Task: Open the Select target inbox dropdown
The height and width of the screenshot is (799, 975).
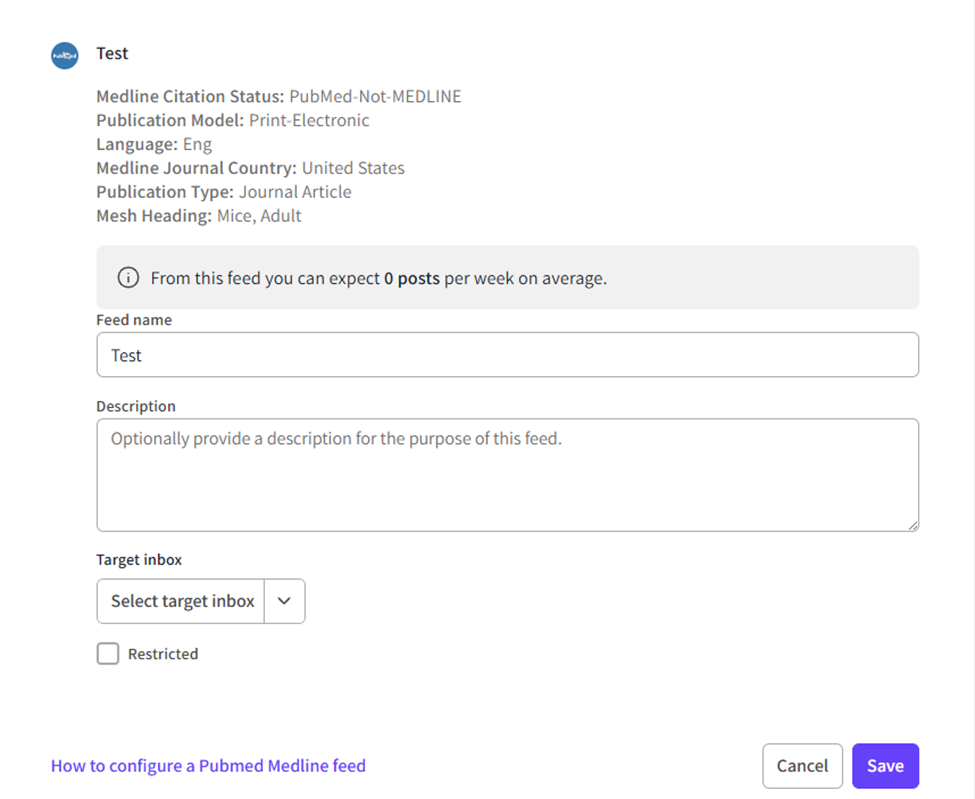Action: click(182, 601)
